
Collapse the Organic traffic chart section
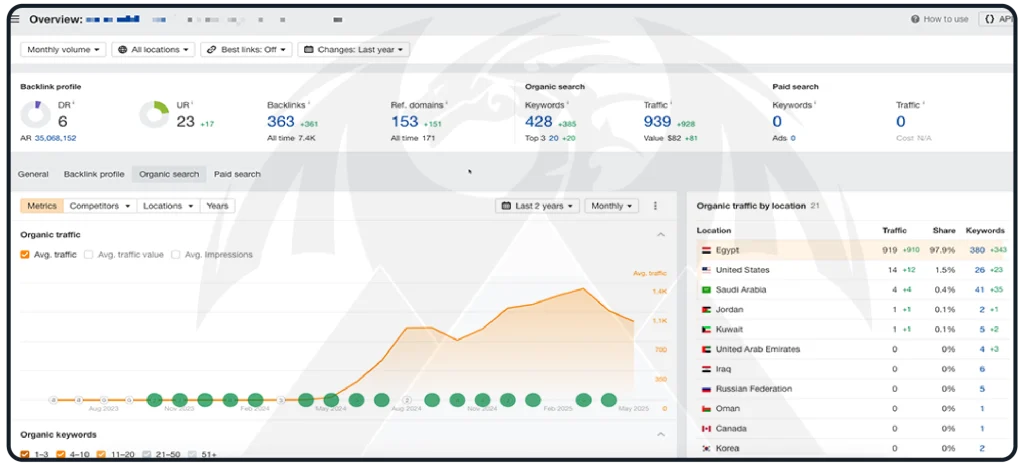pyautogui.click(x=660, y=235)
